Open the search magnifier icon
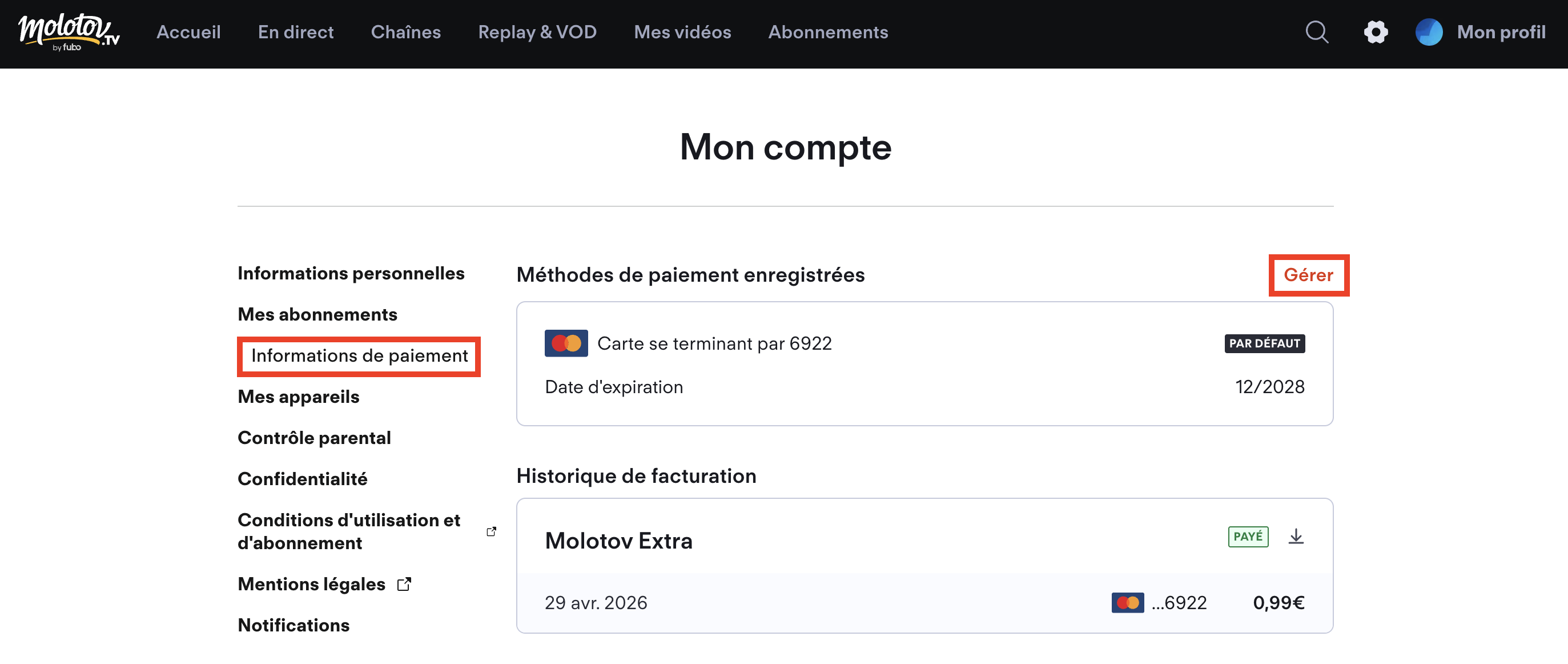Image resolution: width=1568 pixels, height=664 pixels. pyautogui.click(x=1317, y=31)
